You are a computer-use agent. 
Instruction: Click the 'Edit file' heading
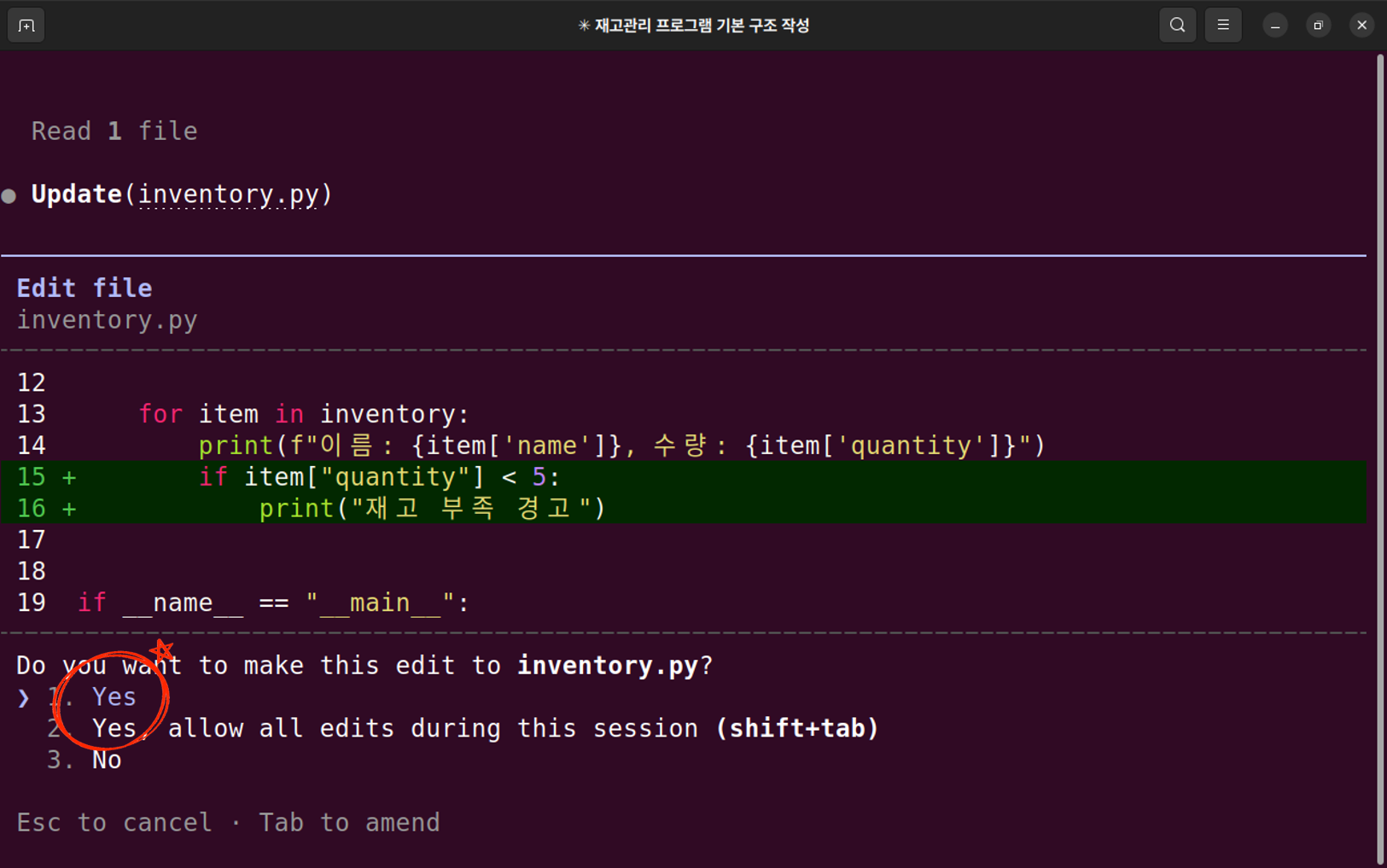pos(85,288)
